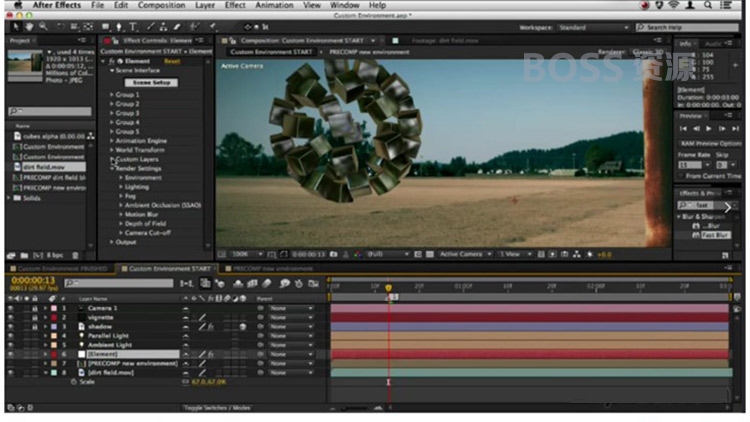Viewport: 750px width, 422px height.
Task: Click the delete trash icon in Project panel
Action: coord(75,255)
